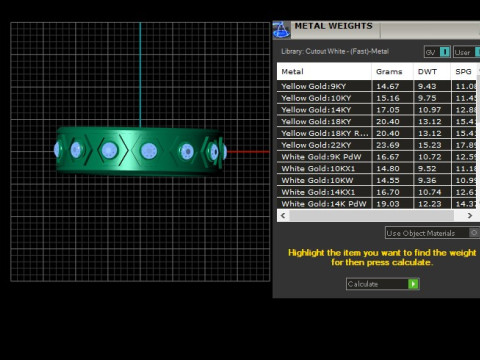Toggle the GV library switch
The image size is (480, 360).
point(437,52)
